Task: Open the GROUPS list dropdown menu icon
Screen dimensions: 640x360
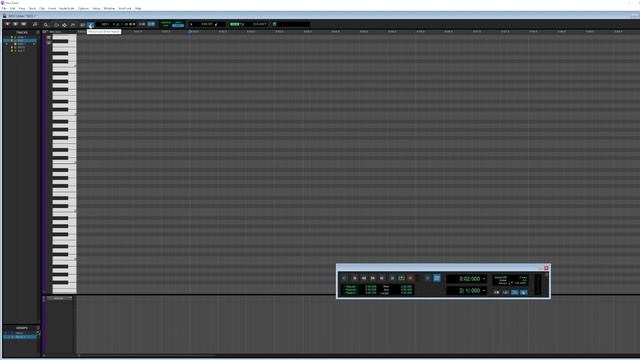Action: click(38, 328)
